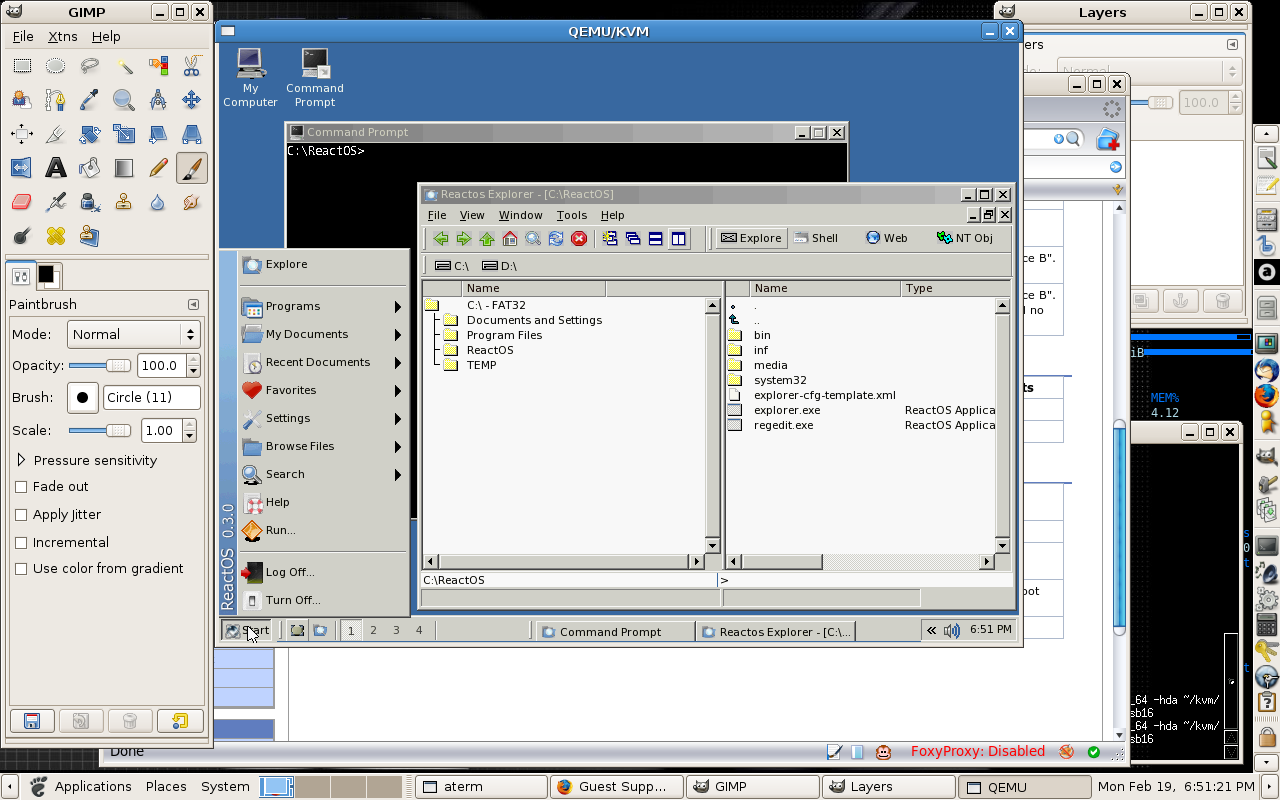Check Use color from gradient
The width and height of the screenshot is (1280, 800).
point(21,569)
